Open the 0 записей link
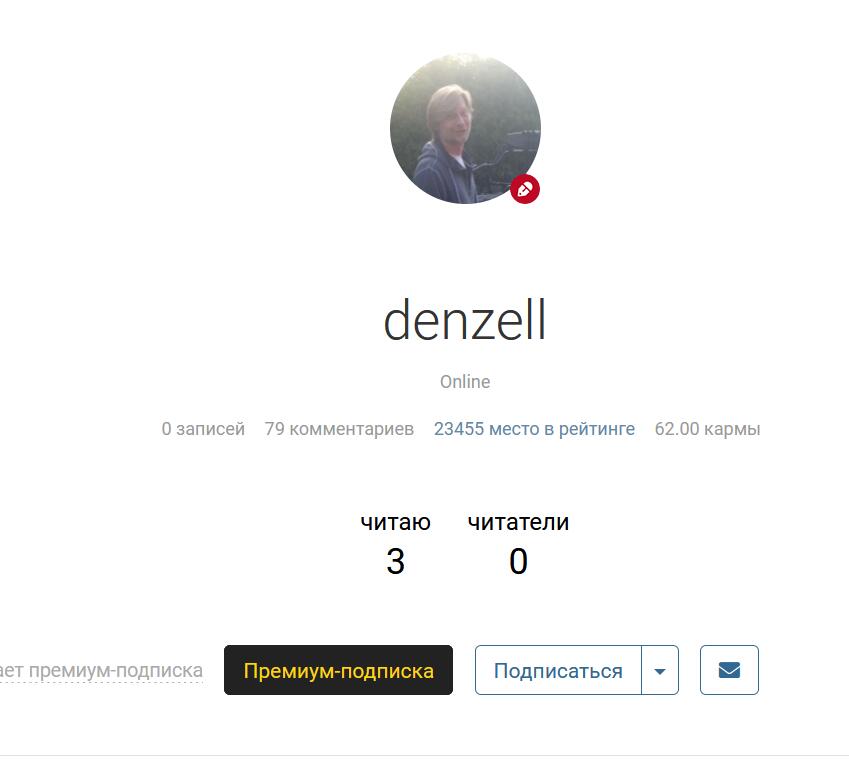 (x=203, y=429)
